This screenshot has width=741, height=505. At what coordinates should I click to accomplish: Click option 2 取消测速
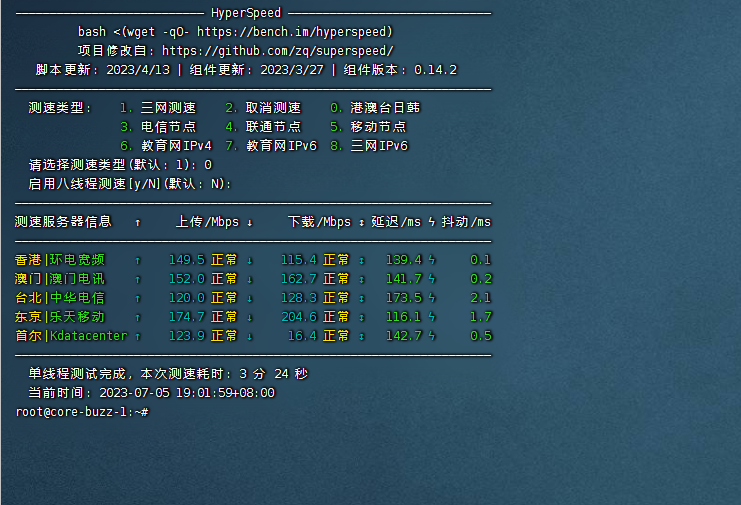tap(263, 108)
